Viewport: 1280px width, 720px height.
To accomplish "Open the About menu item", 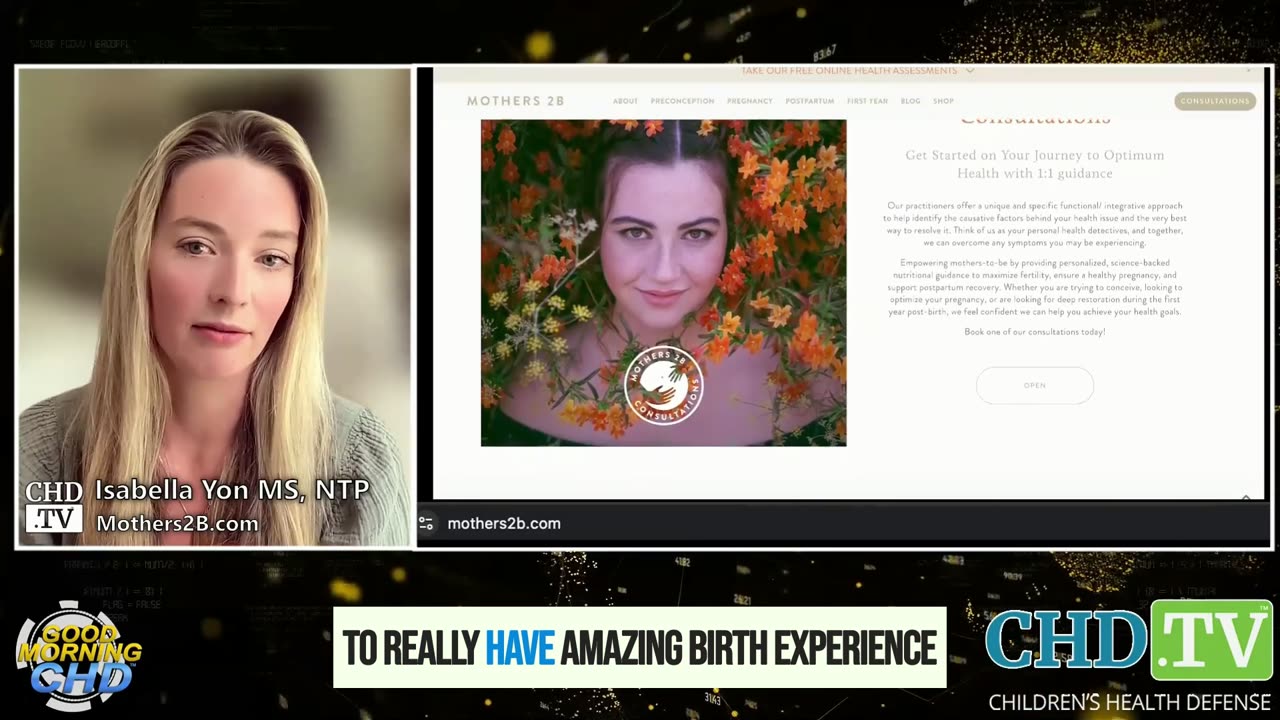I will (625, 101).
